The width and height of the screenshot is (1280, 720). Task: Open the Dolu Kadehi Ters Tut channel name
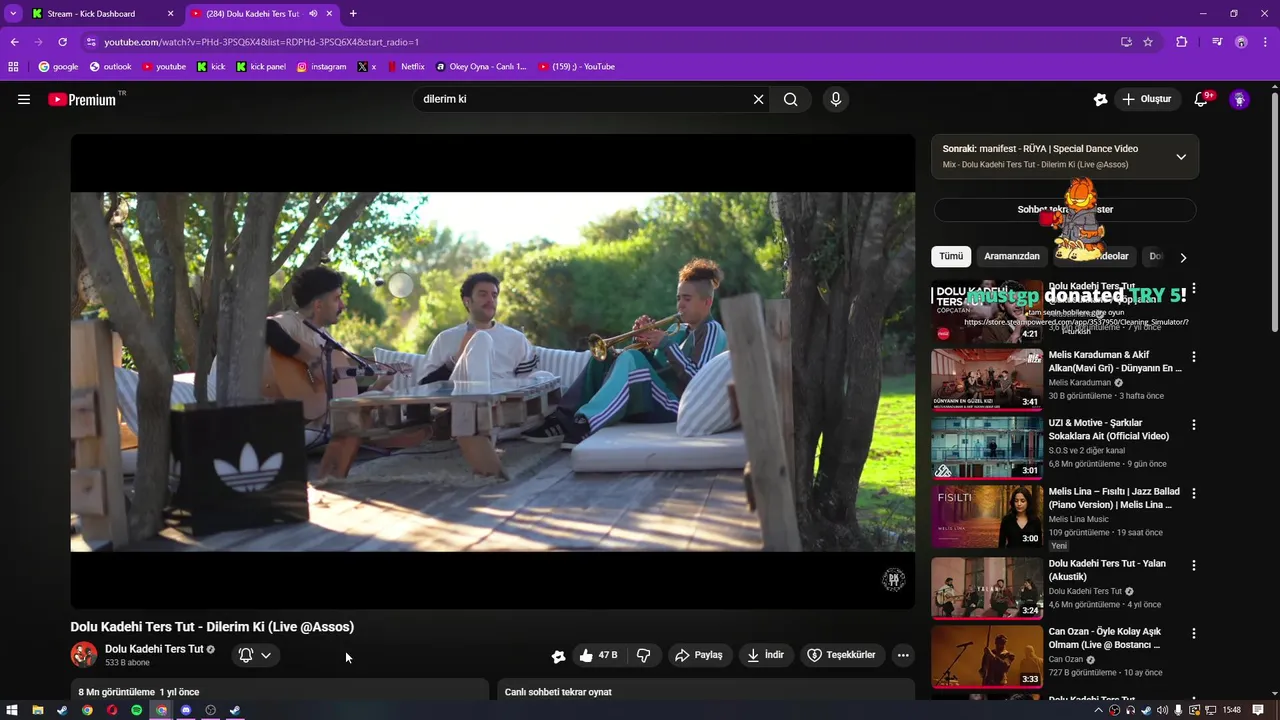point(154,649)
